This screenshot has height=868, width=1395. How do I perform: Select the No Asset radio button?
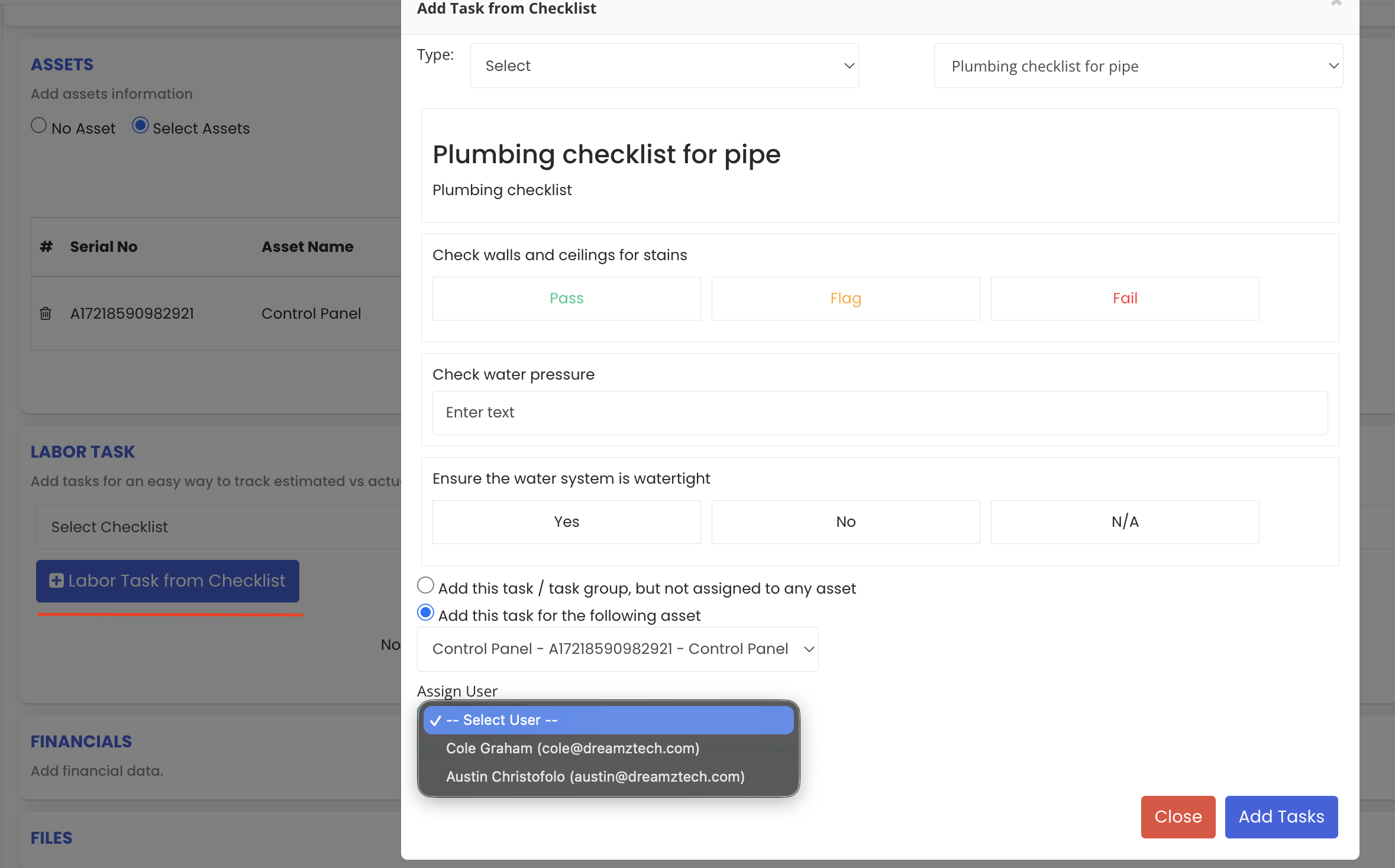39,126
